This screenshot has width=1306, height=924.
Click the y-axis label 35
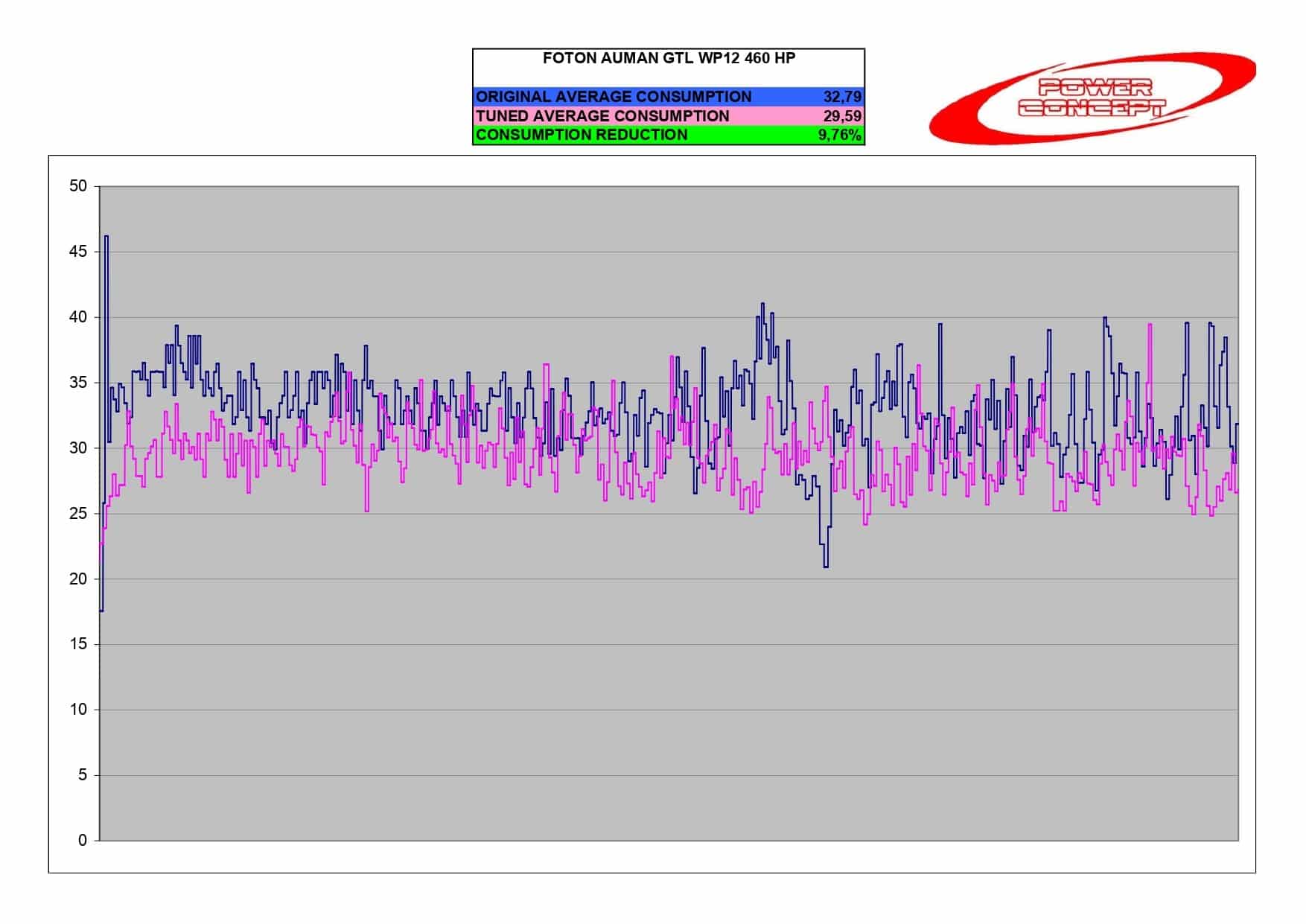coord(78,383)
